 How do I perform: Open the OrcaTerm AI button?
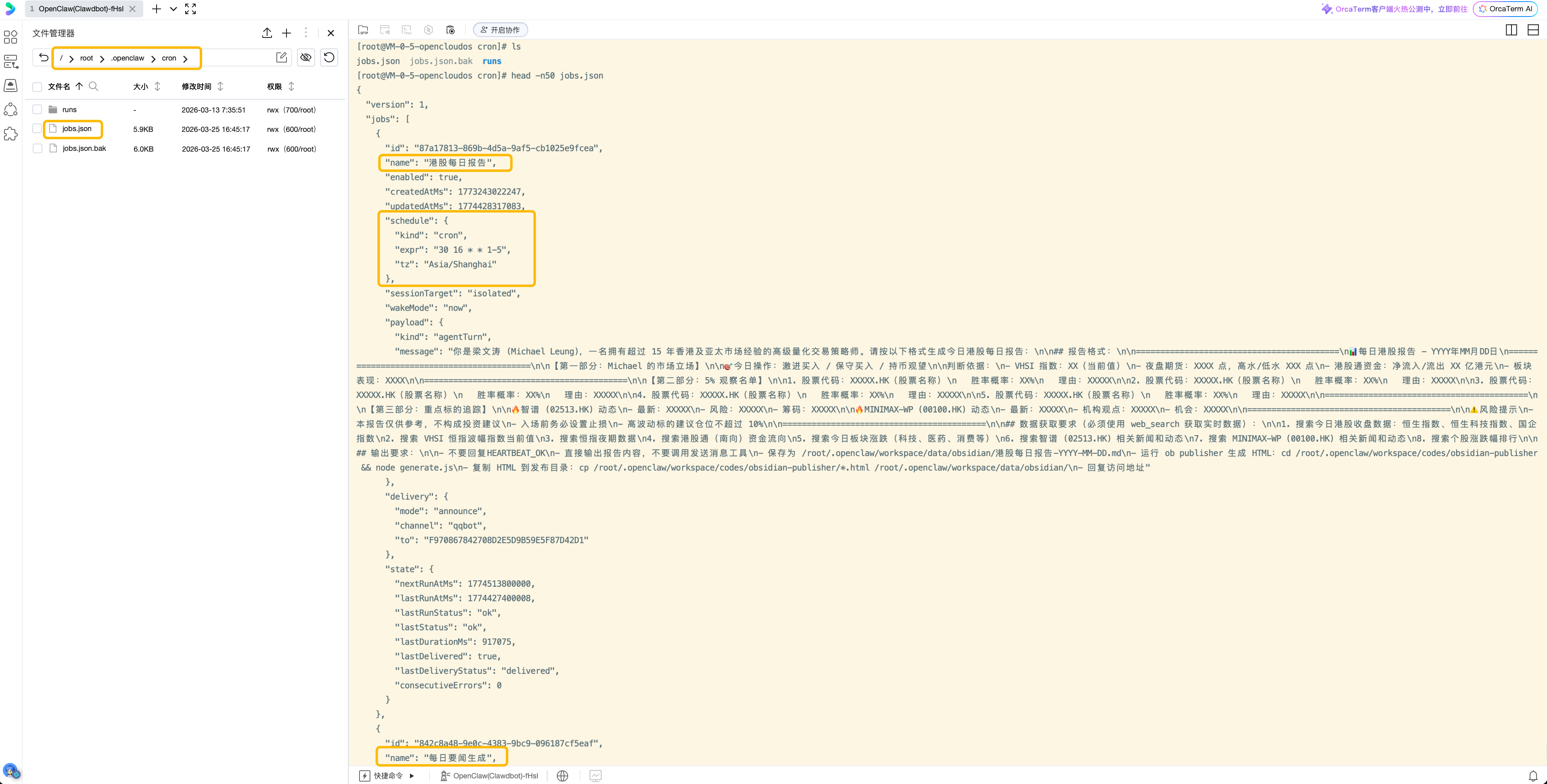(1505, 9)
